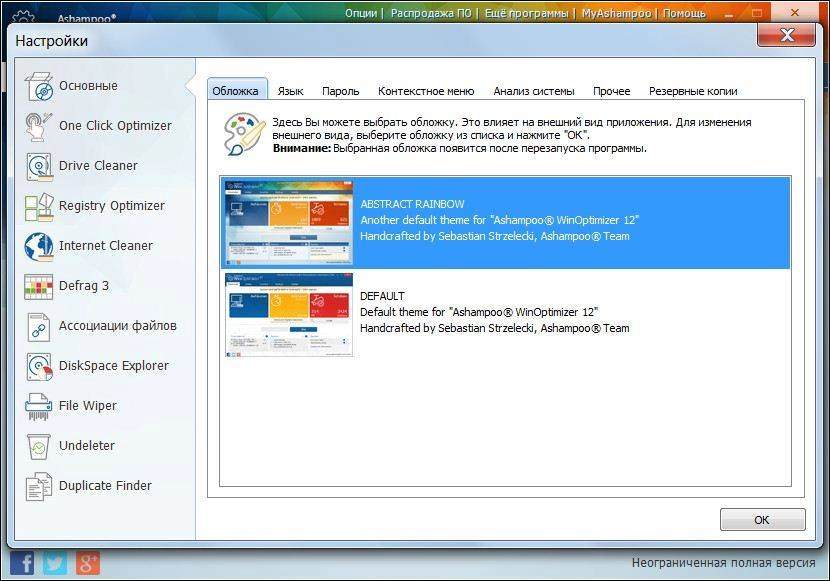Click the Основные settings label

click(x=88, y=86)
